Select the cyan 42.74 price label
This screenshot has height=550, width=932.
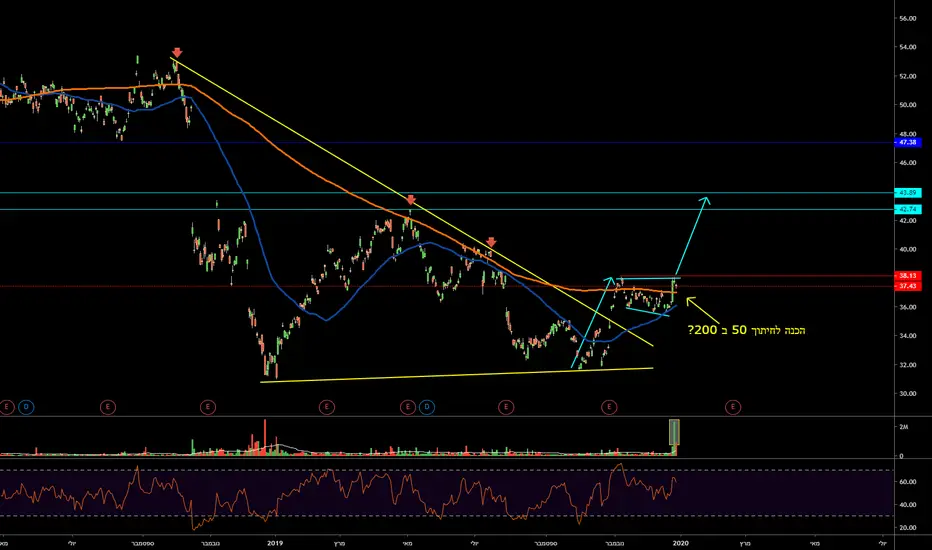(908, 209)
